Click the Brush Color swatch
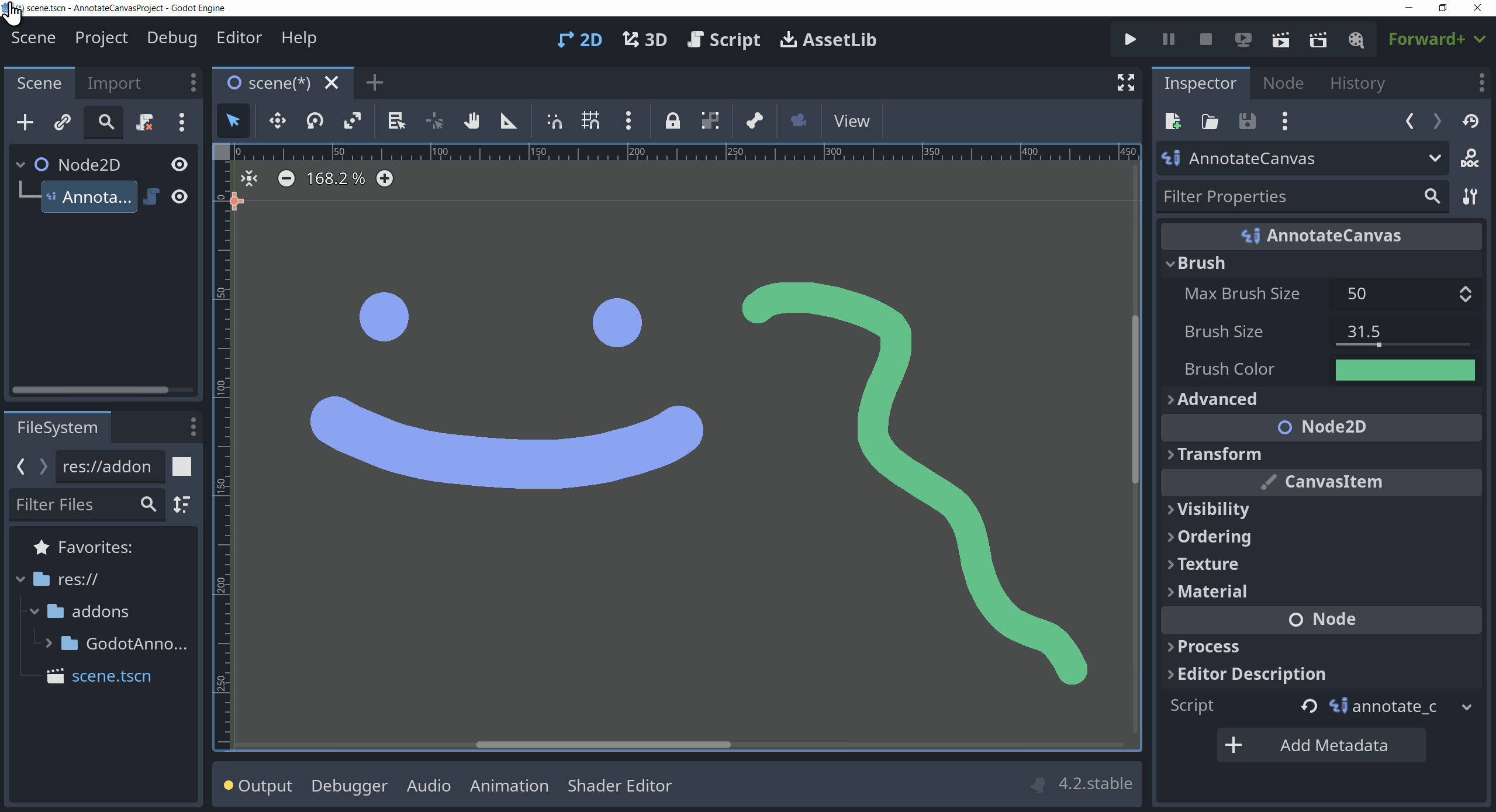The height and width of the screenshot is (812, 1496). [x=1404, y=368]
